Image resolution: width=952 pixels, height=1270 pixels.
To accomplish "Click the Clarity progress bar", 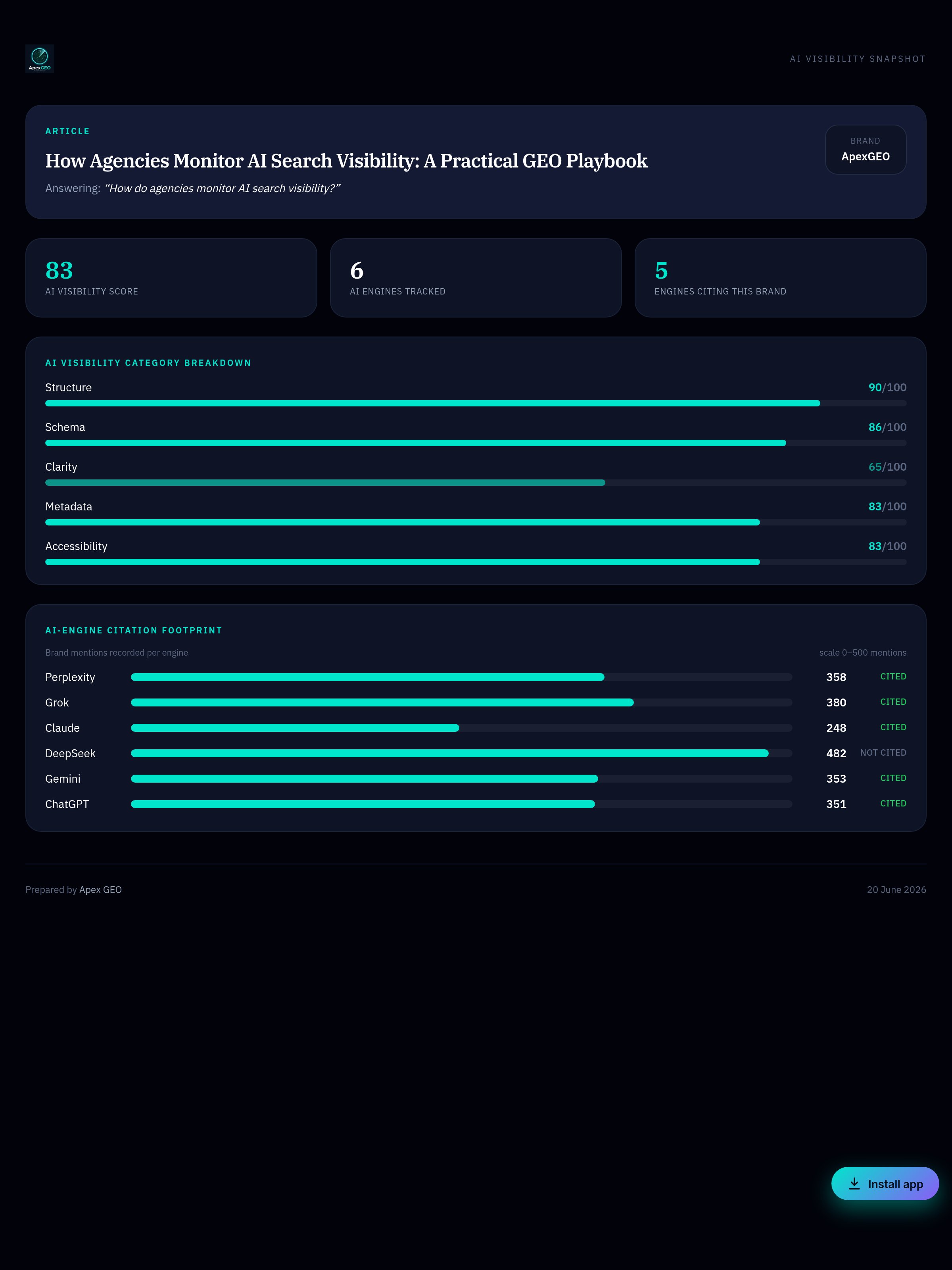I will (476, 483).
